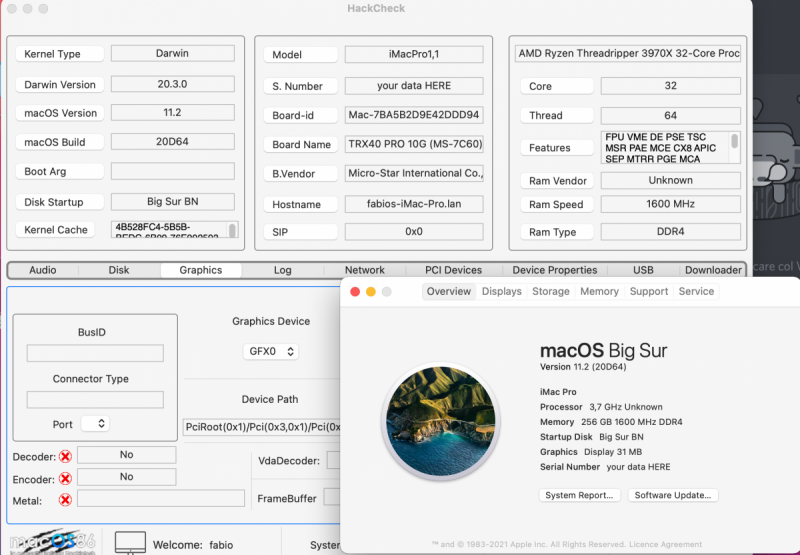Click the SIP label button
This screenshot has height=555, width=800.
301,232
